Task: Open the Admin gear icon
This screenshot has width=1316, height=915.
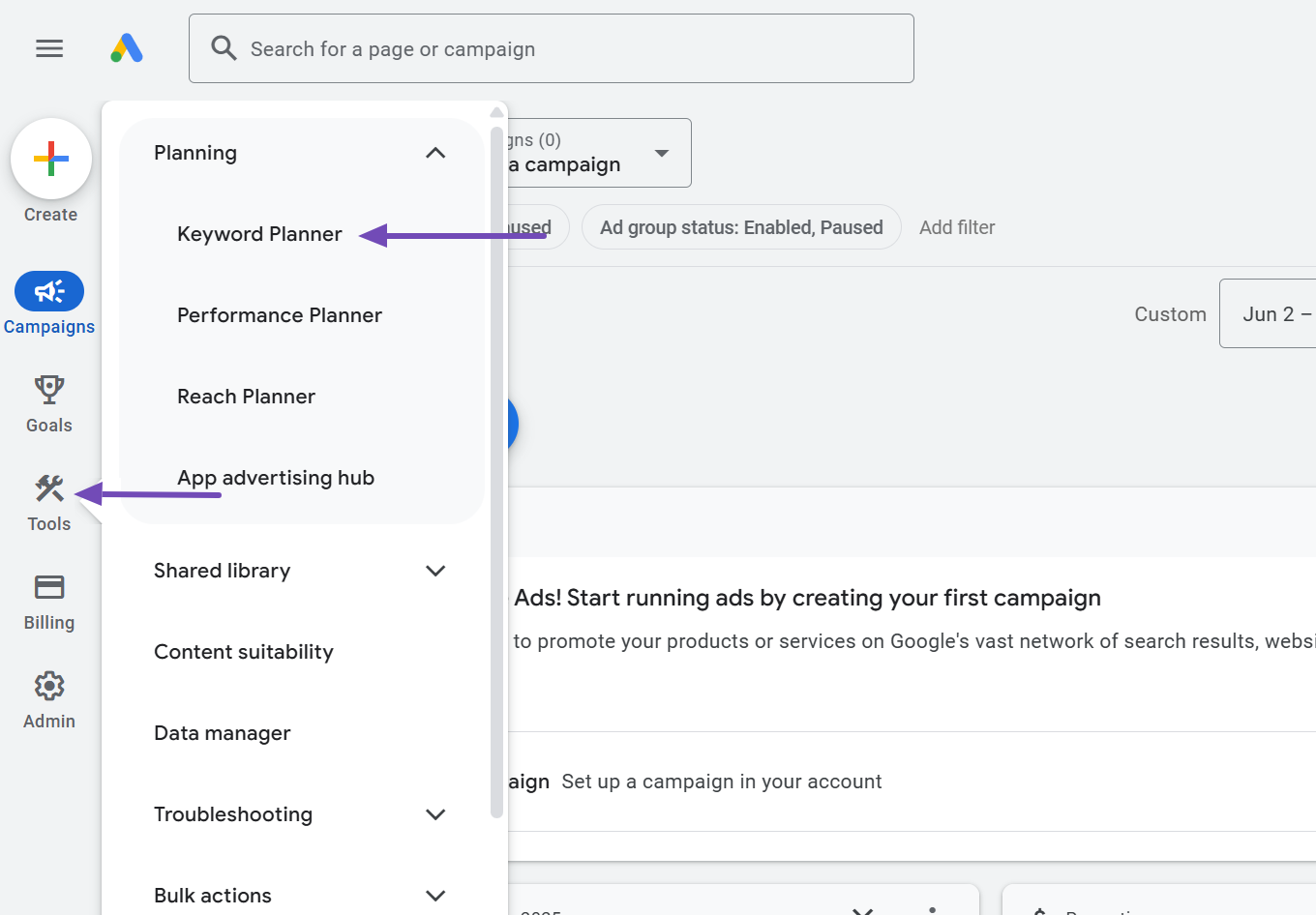Action: click(49, 686)
